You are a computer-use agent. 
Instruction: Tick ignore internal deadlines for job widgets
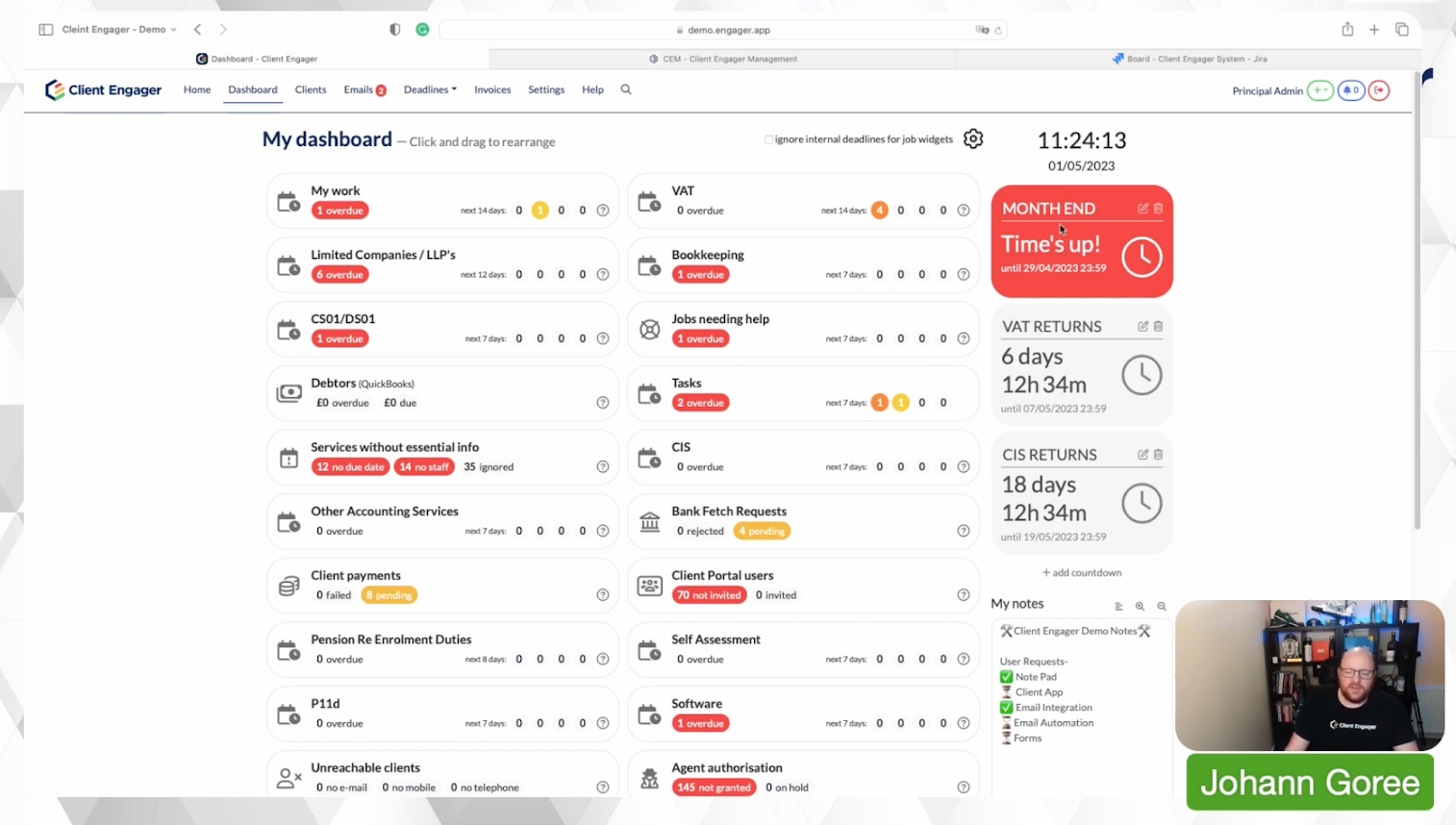point(769,139)
